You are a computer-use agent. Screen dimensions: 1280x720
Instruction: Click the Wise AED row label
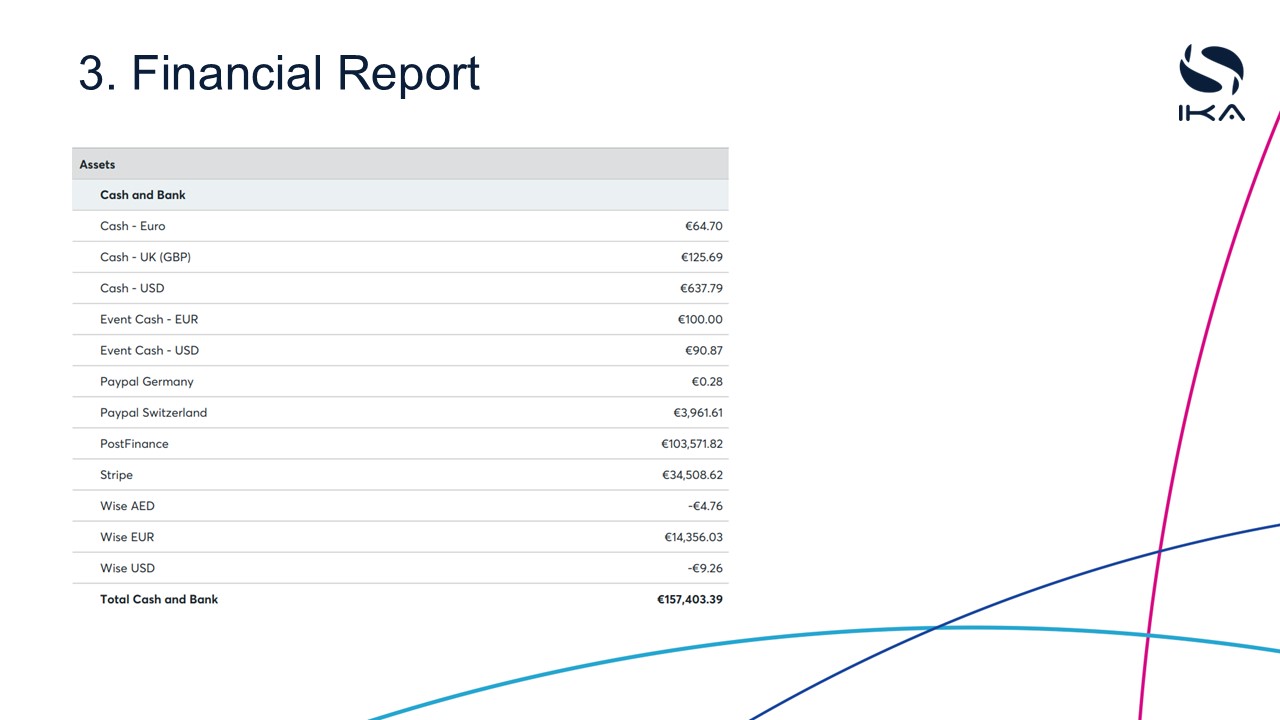tap(127, 506)
